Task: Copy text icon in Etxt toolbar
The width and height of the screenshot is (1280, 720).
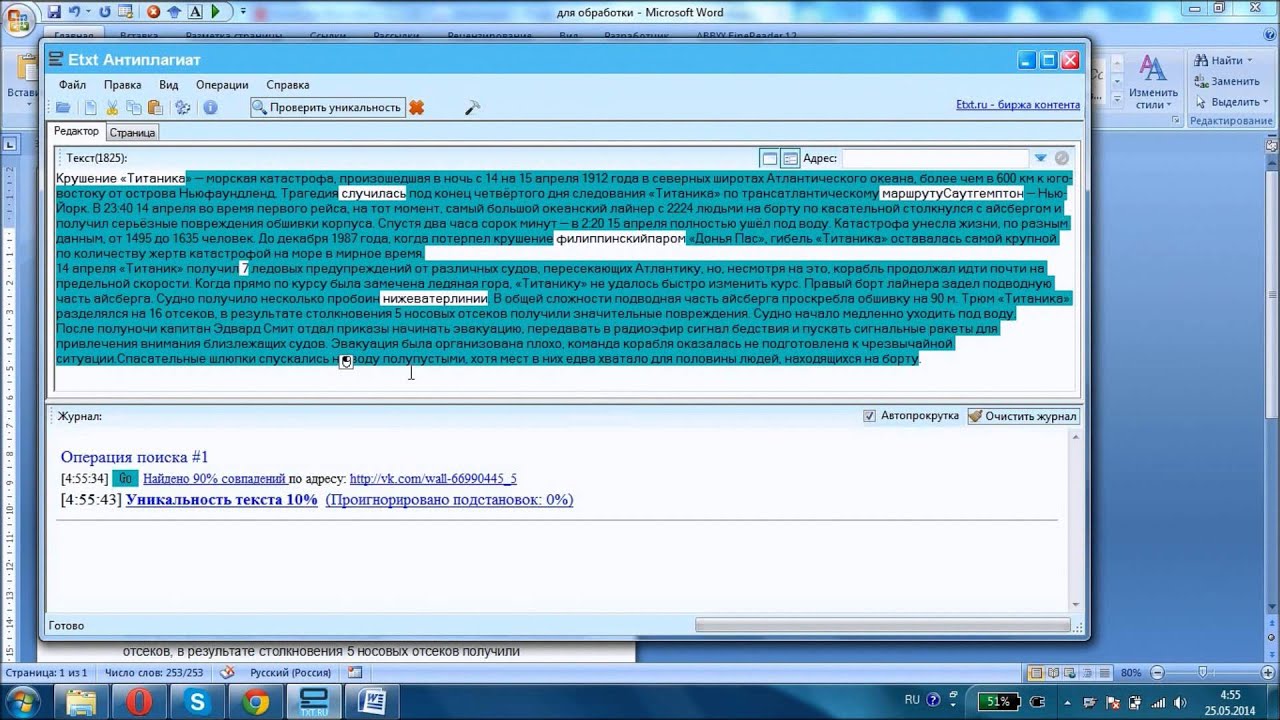Action: pyautogui.click(x=134, y=108)
